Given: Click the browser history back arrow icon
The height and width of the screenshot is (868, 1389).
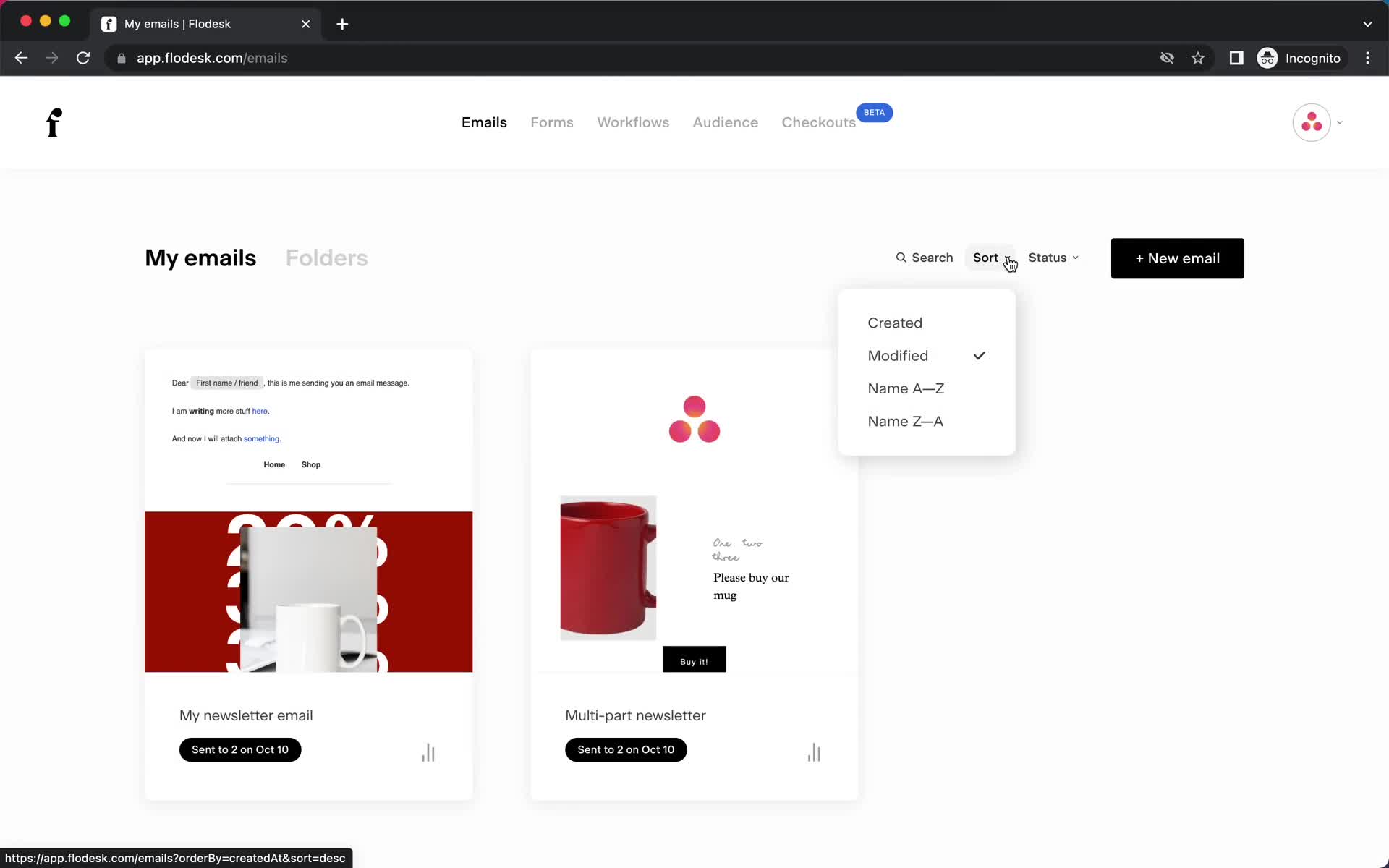Looking at the screenshot, I should tap(20, 58).
